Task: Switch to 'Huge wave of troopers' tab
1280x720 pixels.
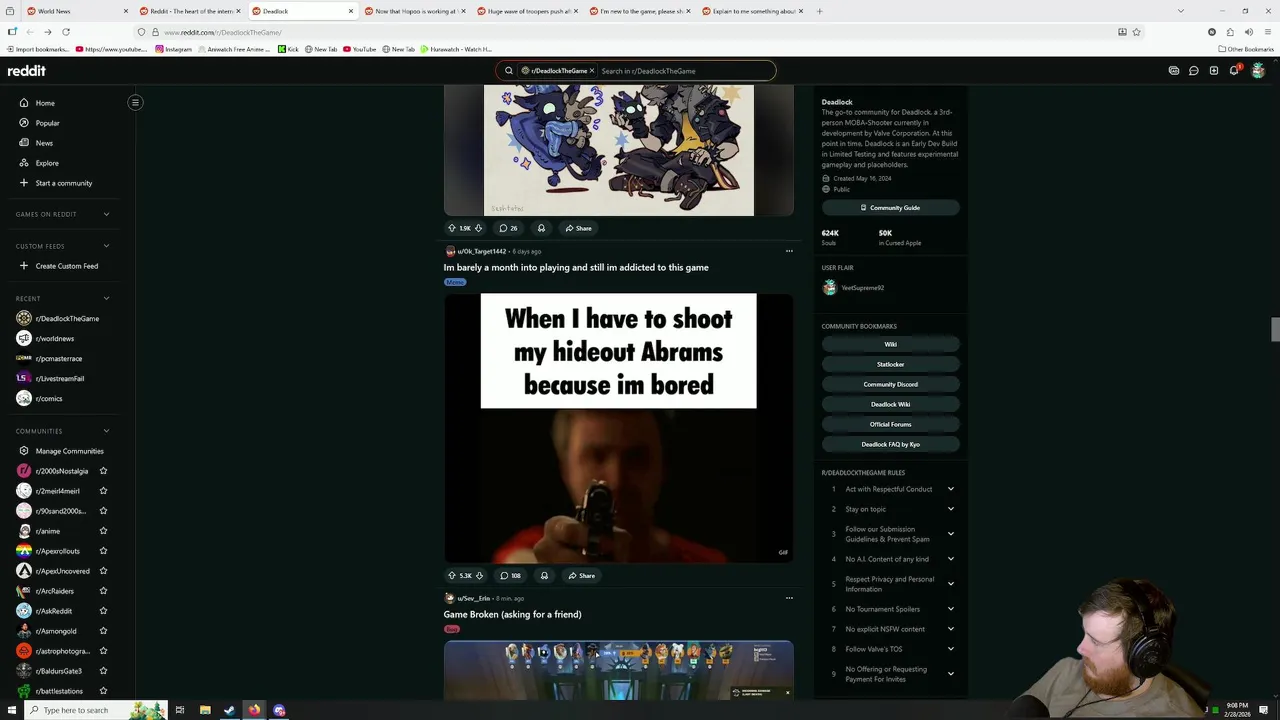Action: (x=527, y=11)
